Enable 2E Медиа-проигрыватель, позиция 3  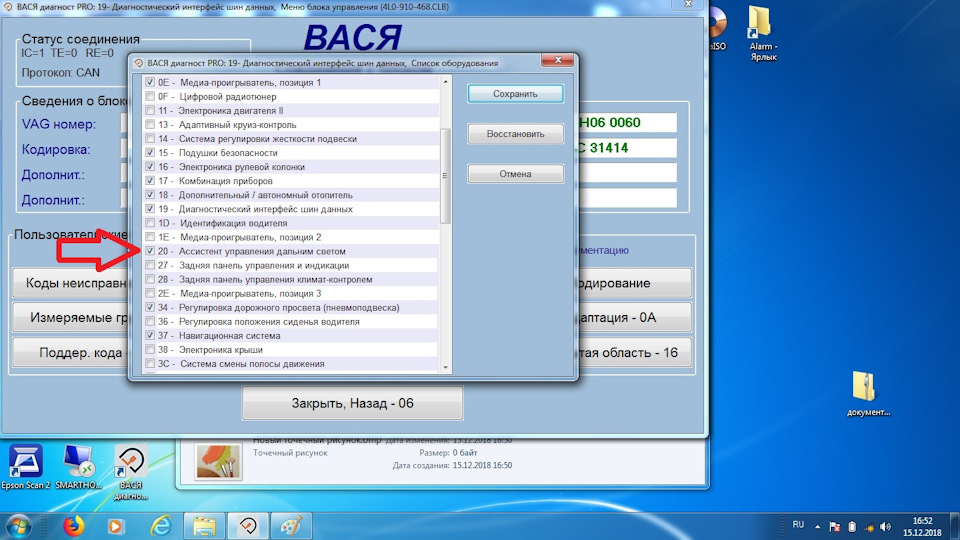pyautogui.click(x=150, y=293)
